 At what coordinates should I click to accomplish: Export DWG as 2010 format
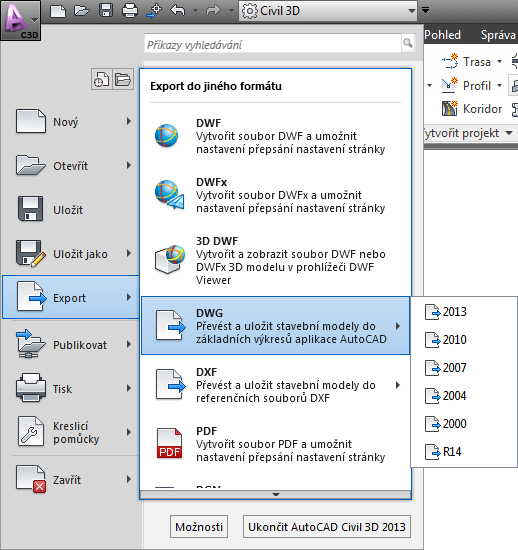464,340
